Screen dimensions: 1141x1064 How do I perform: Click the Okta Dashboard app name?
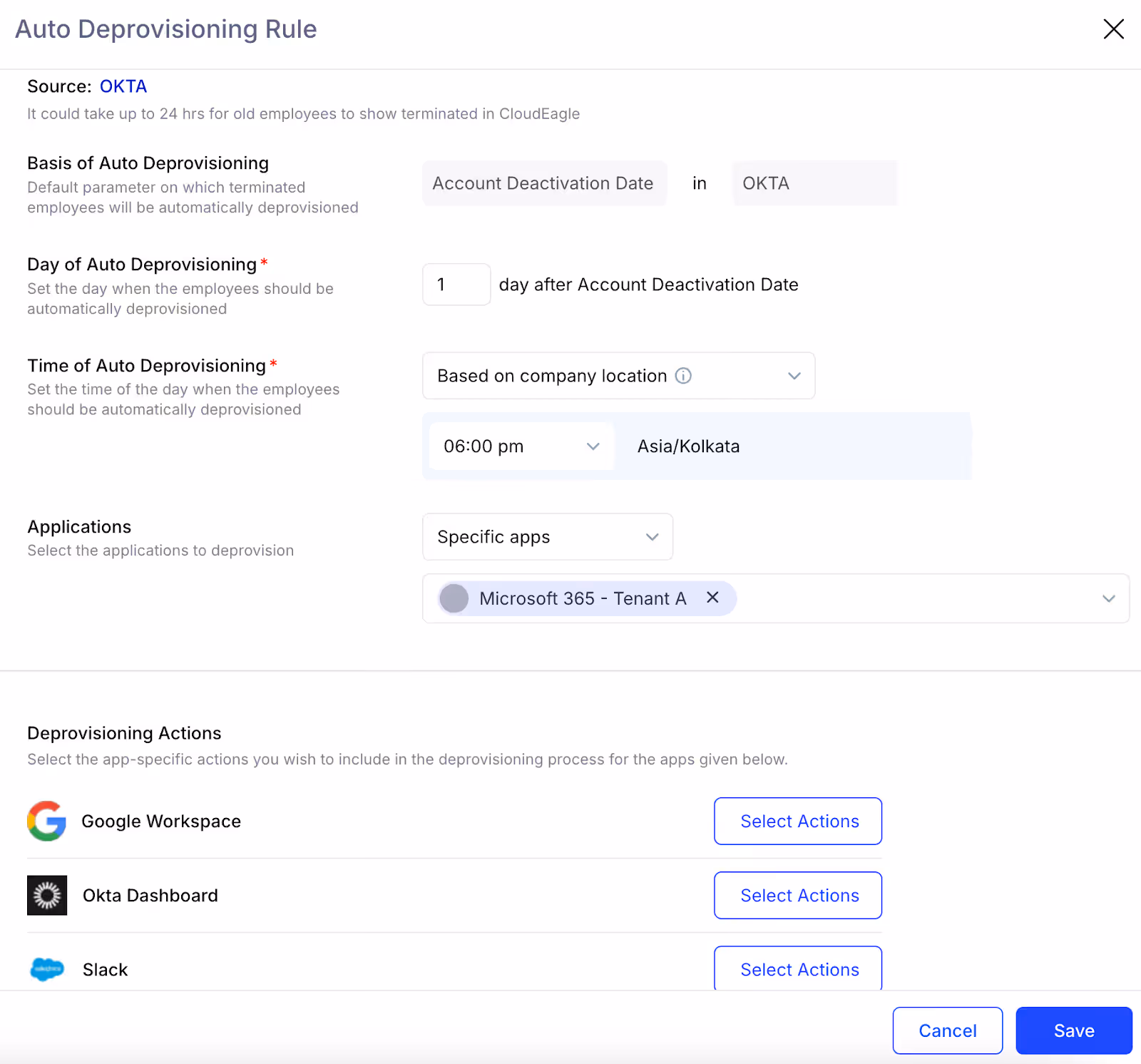150,896
